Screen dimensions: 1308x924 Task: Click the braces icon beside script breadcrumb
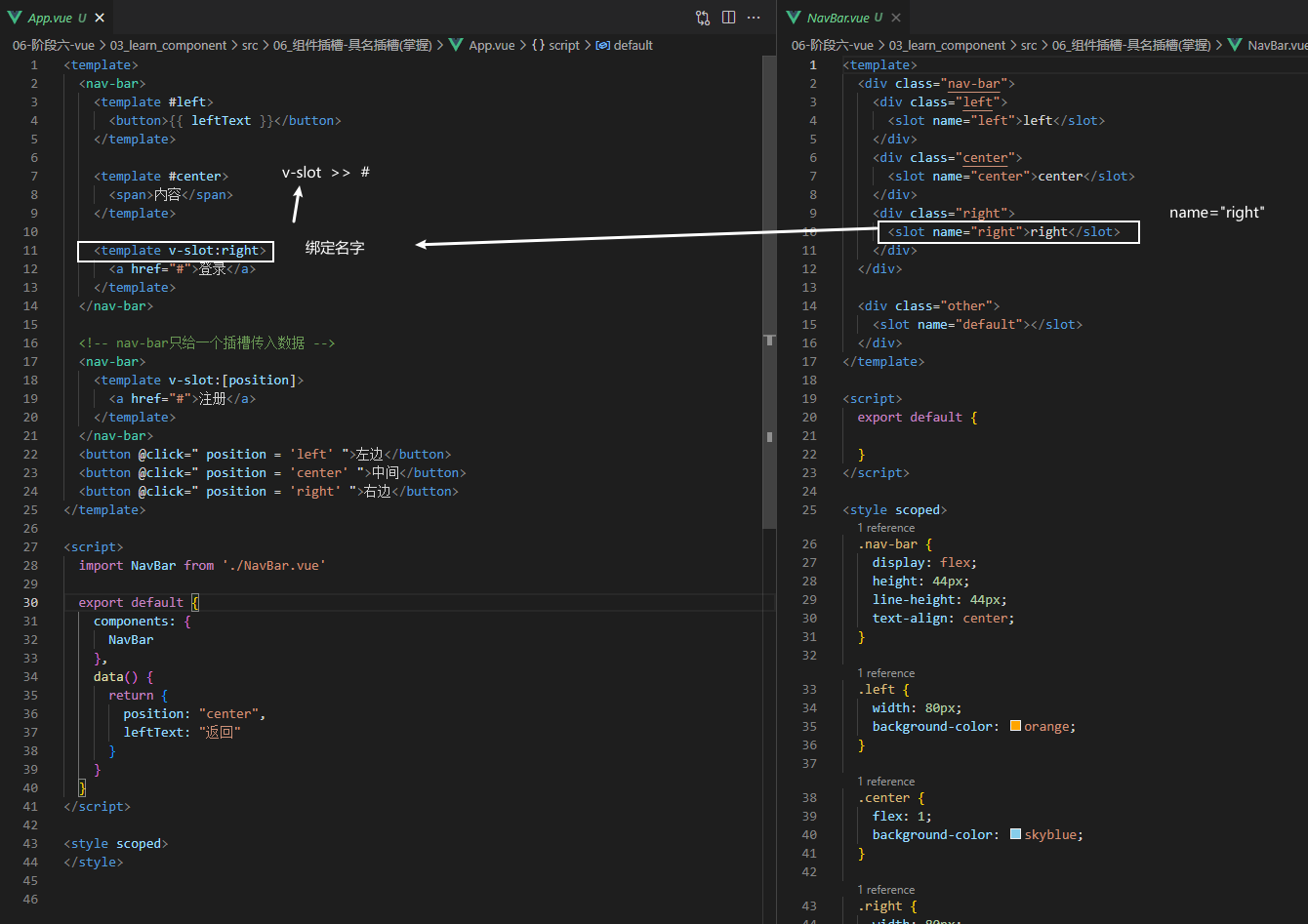[538, 45]
